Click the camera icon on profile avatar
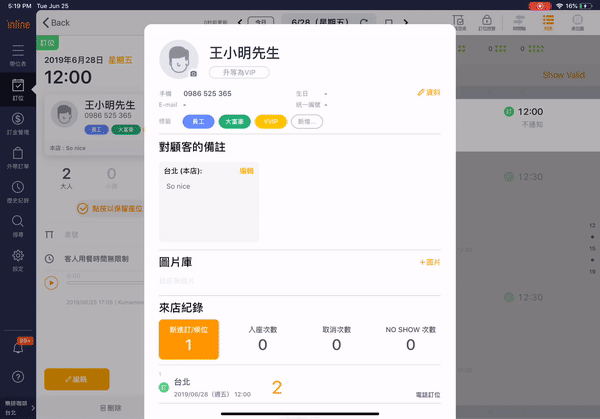 point(193,73)
